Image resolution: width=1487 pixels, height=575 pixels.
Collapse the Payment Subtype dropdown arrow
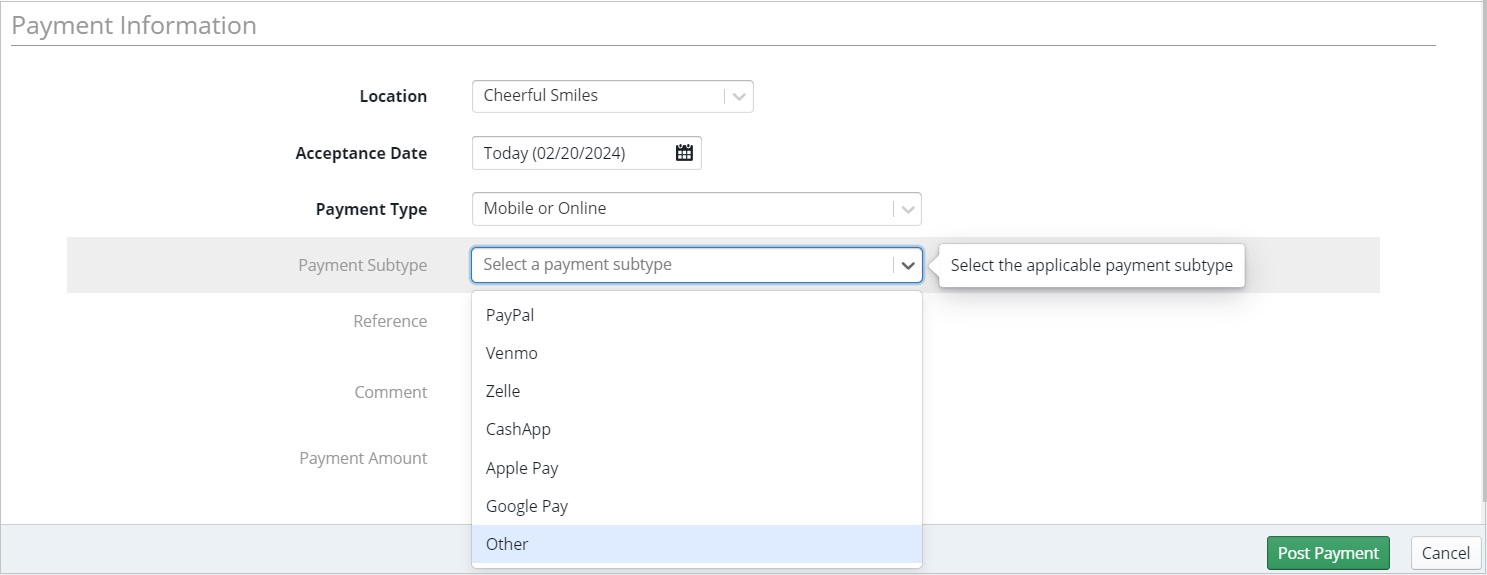click(907, 266)
